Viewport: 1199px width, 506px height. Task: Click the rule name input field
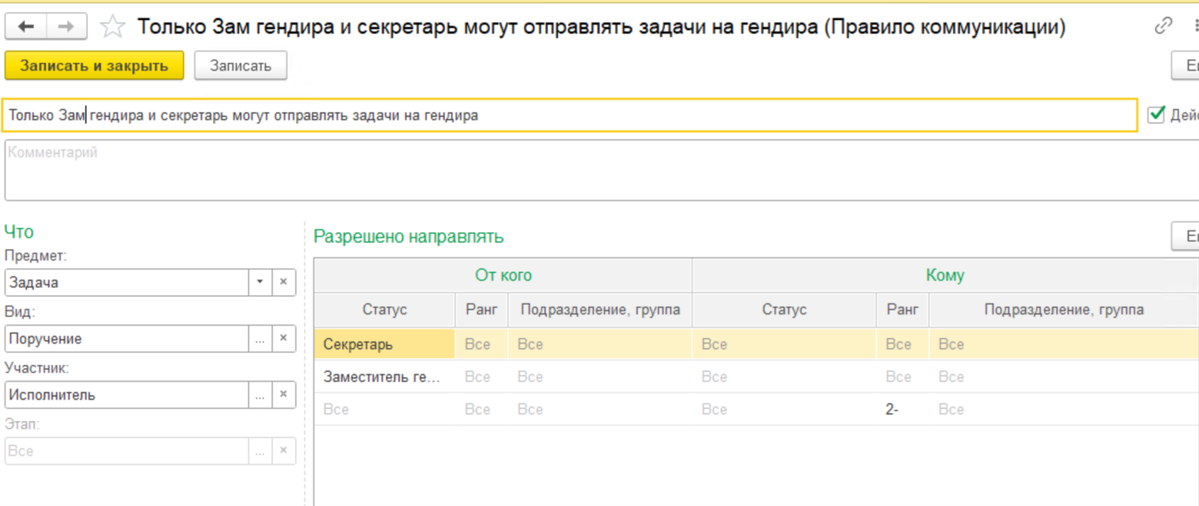570,115
